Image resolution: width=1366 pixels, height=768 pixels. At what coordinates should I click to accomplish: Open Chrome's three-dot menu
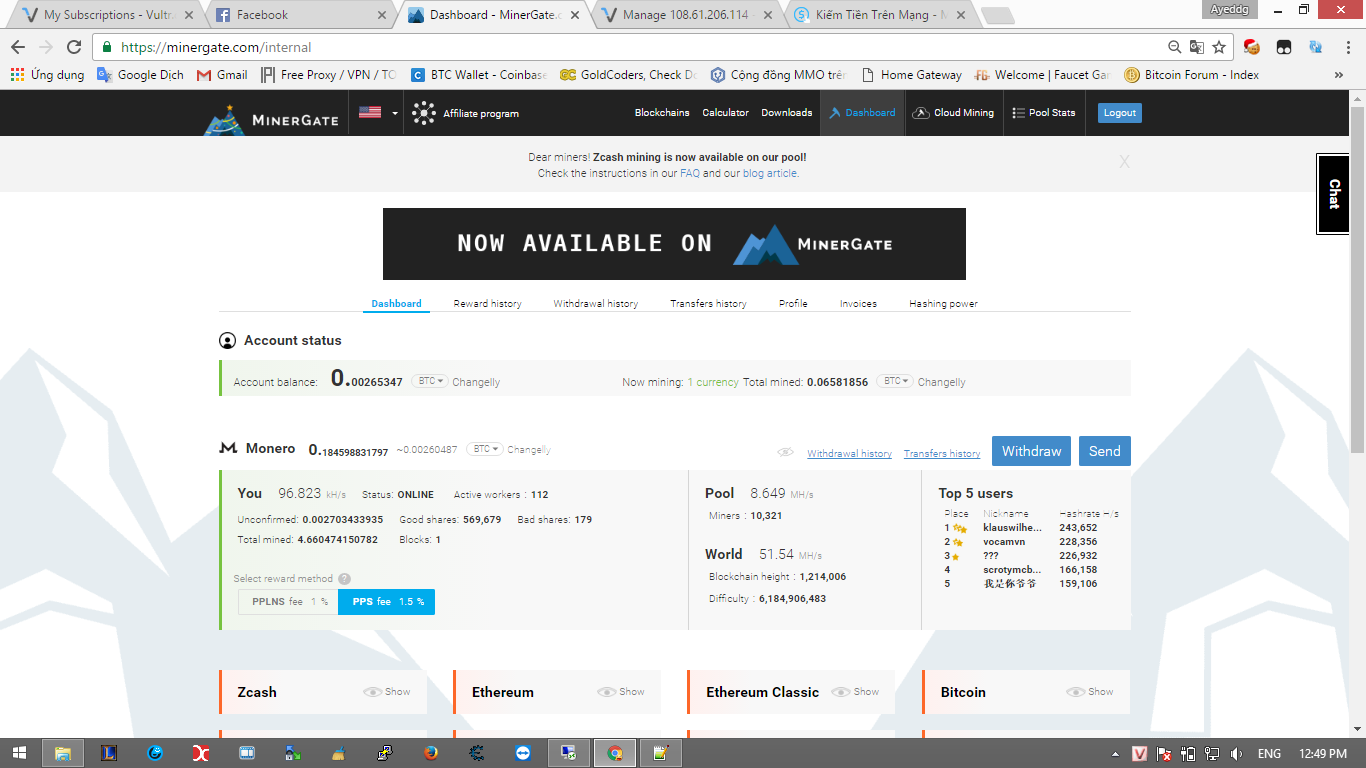coord(1346,47)
